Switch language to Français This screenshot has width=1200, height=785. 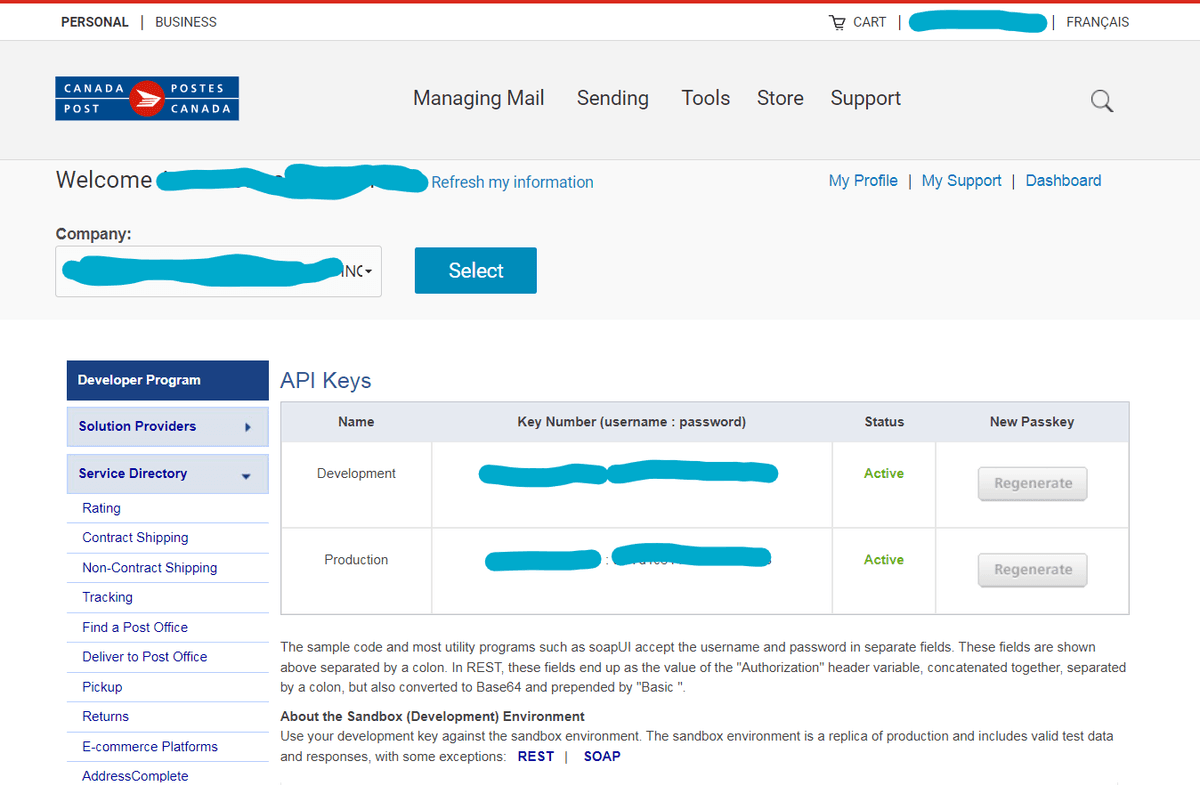tap(1098, 22)
